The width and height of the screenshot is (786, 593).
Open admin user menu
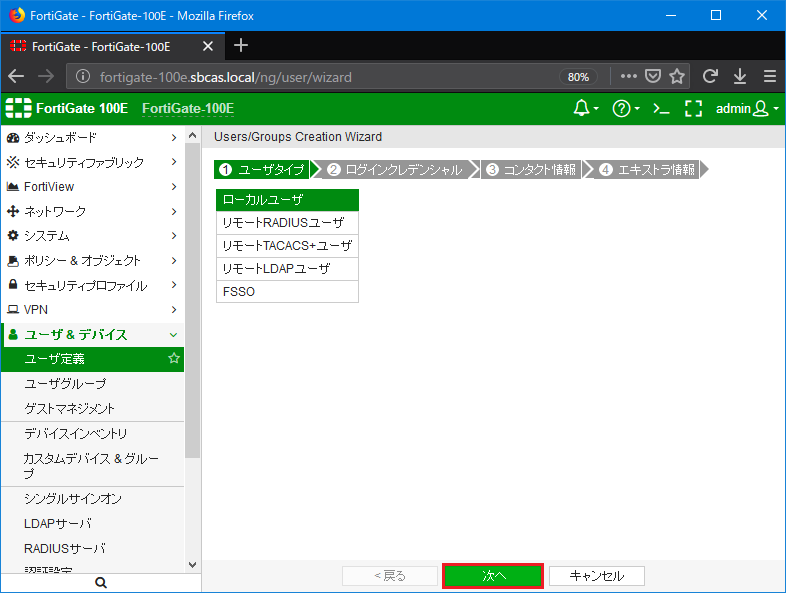coord(747,108)
